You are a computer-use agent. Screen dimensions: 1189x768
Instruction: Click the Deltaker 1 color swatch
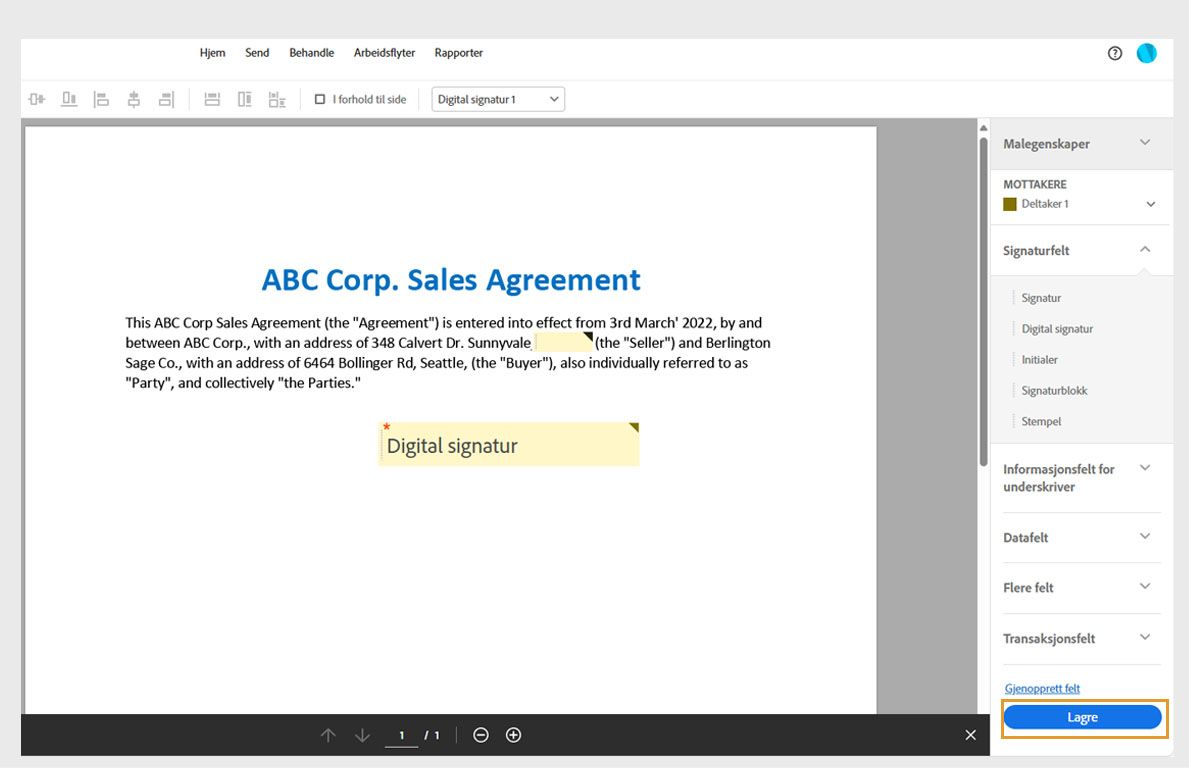point(1010,204)
